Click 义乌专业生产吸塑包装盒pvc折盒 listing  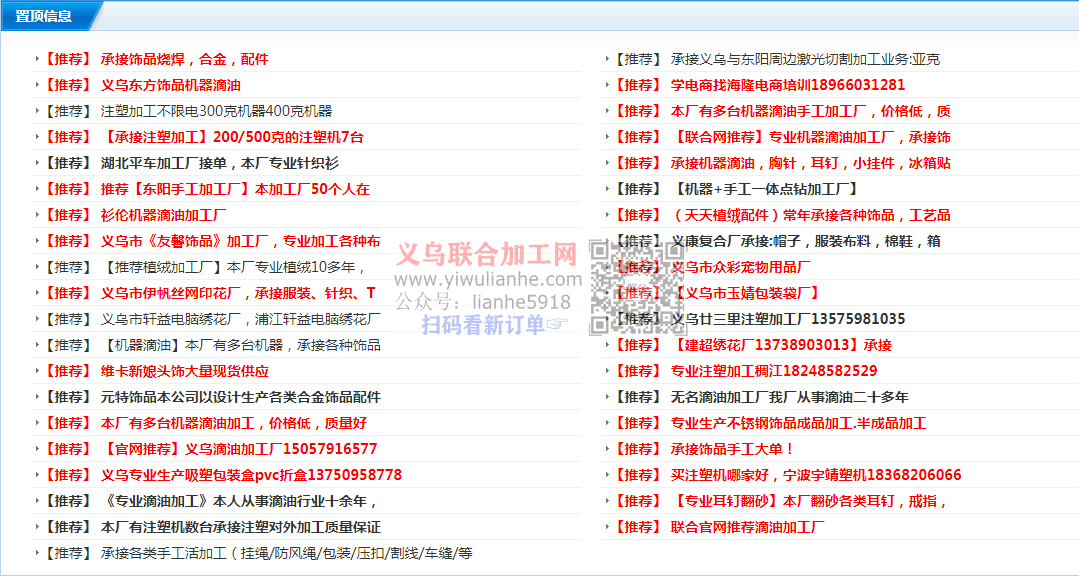click(x=251, y=476)
